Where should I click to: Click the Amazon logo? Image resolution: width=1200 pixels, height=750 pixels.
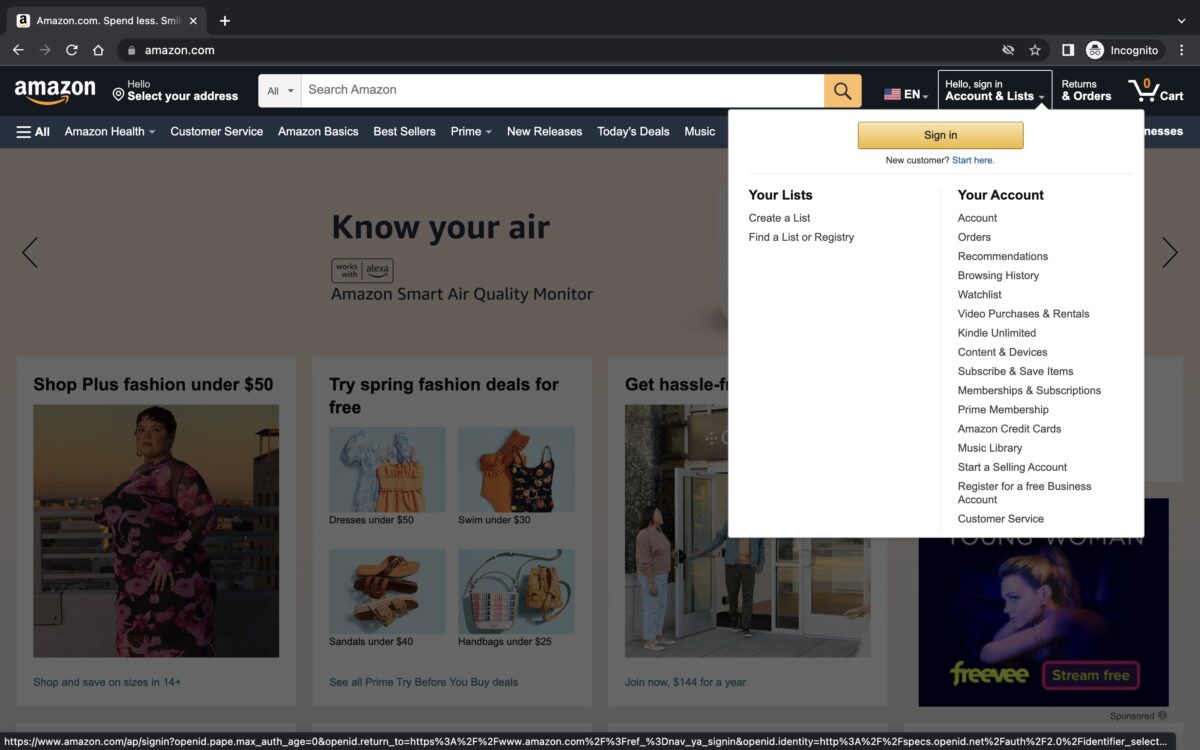(x=55, y=91)
